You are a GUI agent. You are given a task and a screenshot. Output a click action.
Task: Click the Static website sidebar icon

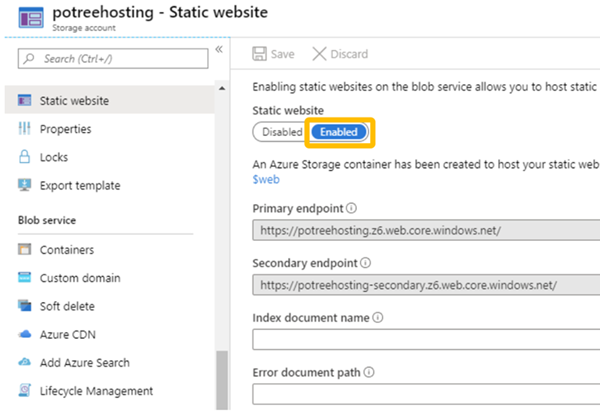24,101
